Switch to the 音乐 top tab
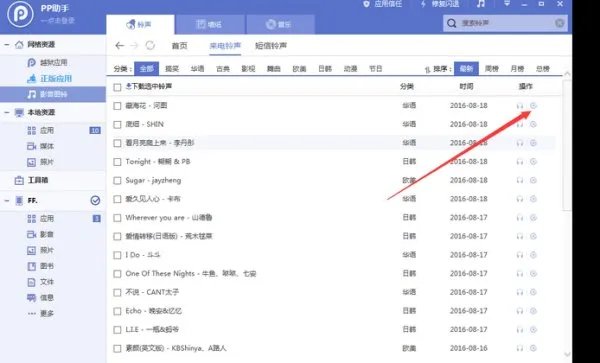 [x=280, y=24]
